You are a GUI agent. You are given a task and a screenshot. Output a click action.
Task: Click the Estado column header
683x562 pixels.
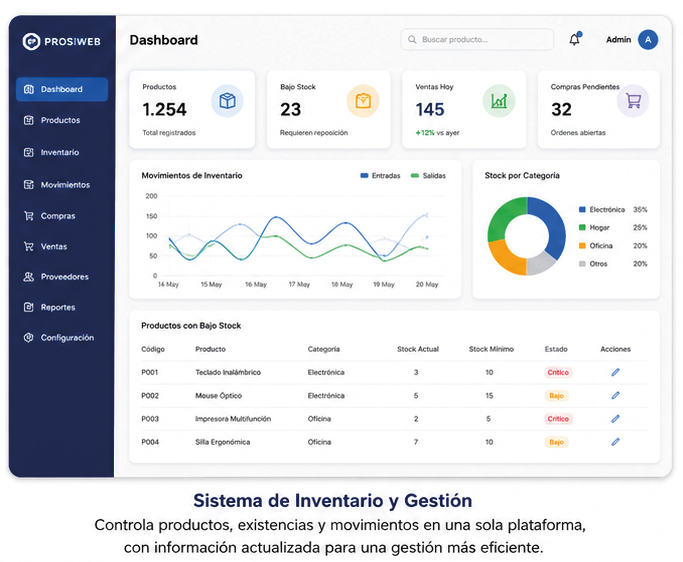[x=556, y=349]
